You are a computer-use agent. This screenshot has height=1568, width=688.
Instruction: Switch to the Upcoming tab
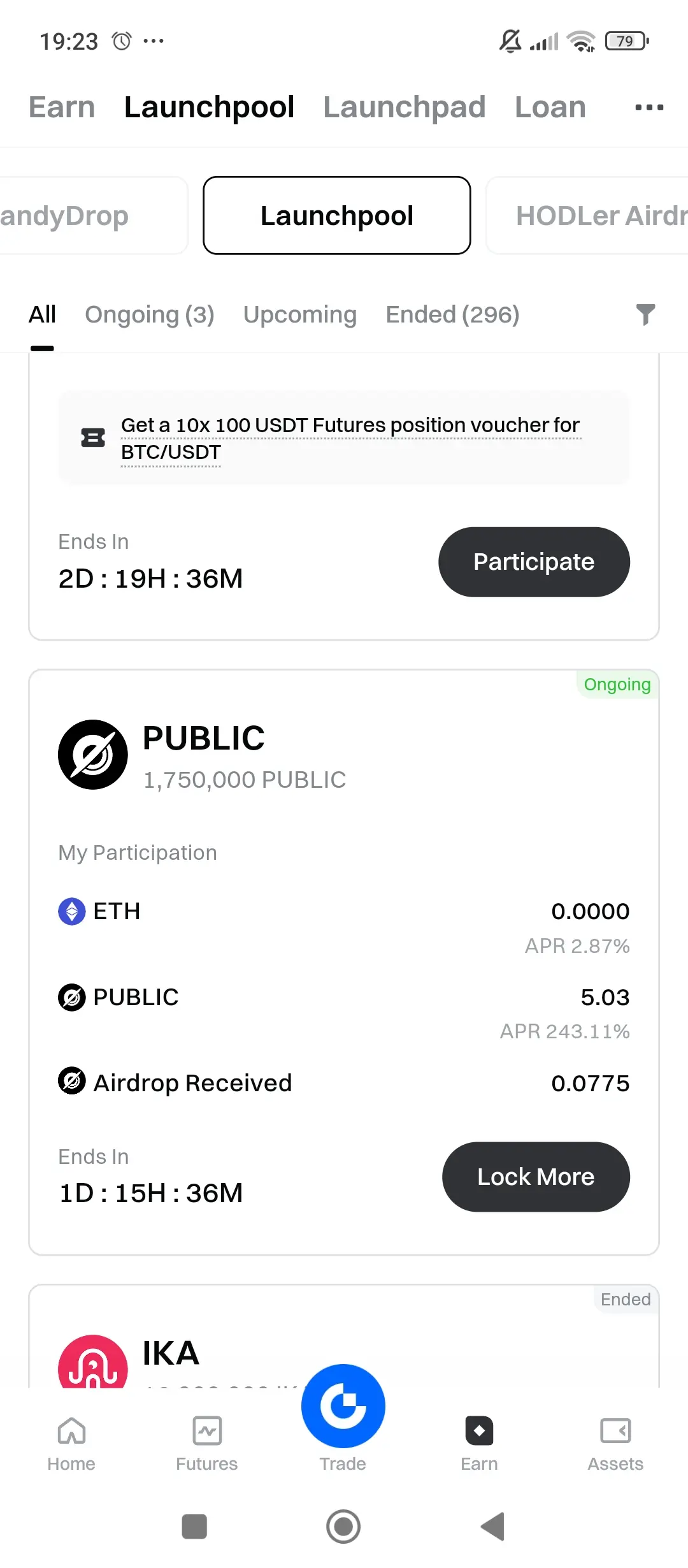(300, 315)
